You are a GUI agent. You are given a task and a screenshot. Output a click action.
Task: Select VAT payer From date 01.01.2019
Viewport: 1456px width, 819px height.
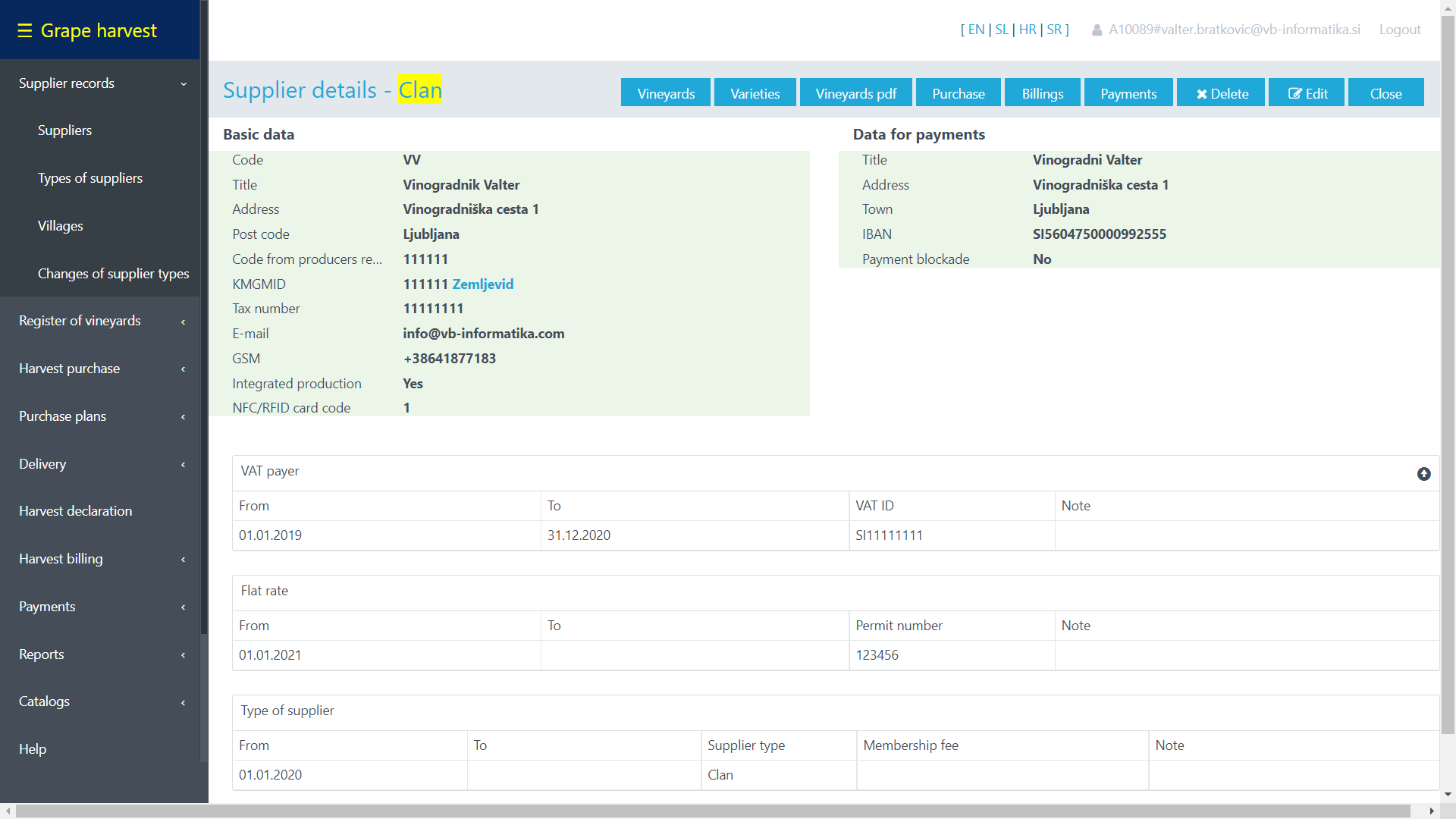pyautogui.click(x=270, y=535)
